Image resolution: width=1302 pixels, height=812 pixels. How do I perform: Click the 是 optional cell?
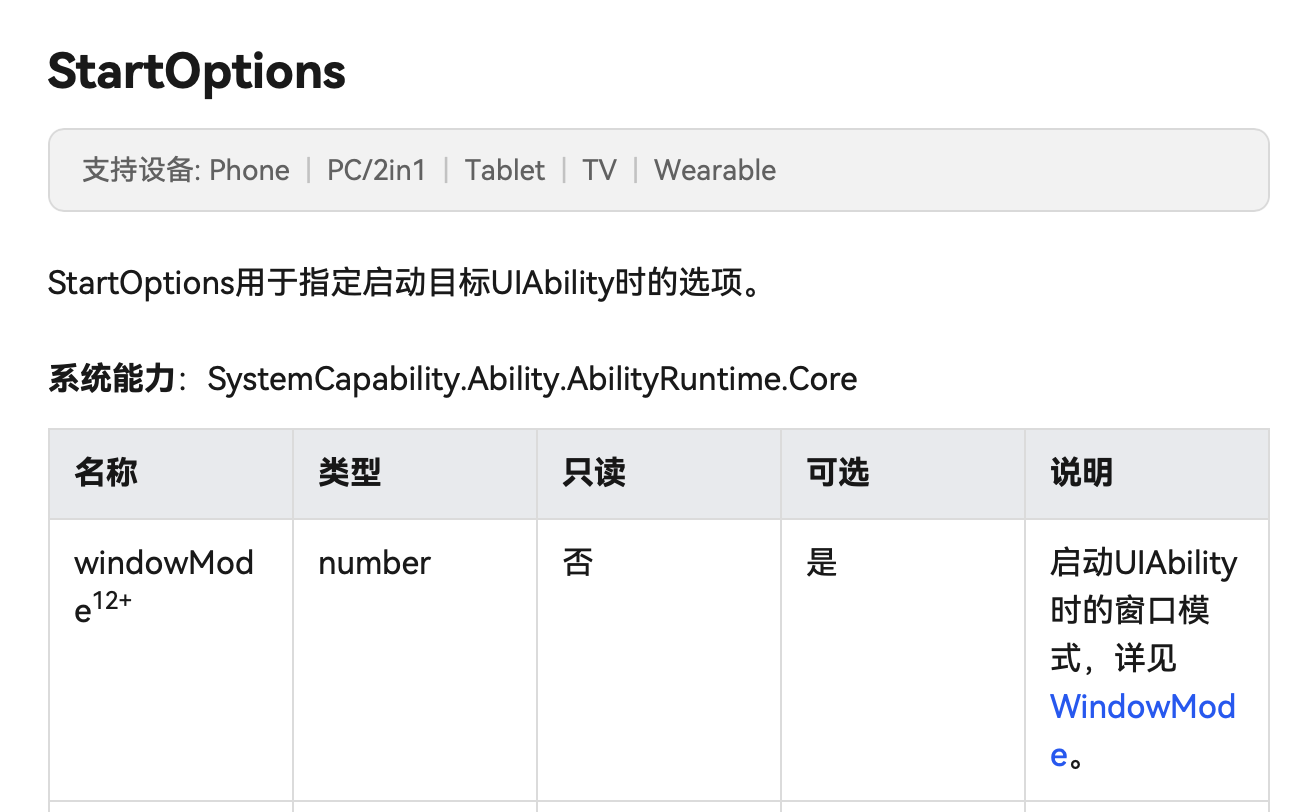click(x=822, y=563)
